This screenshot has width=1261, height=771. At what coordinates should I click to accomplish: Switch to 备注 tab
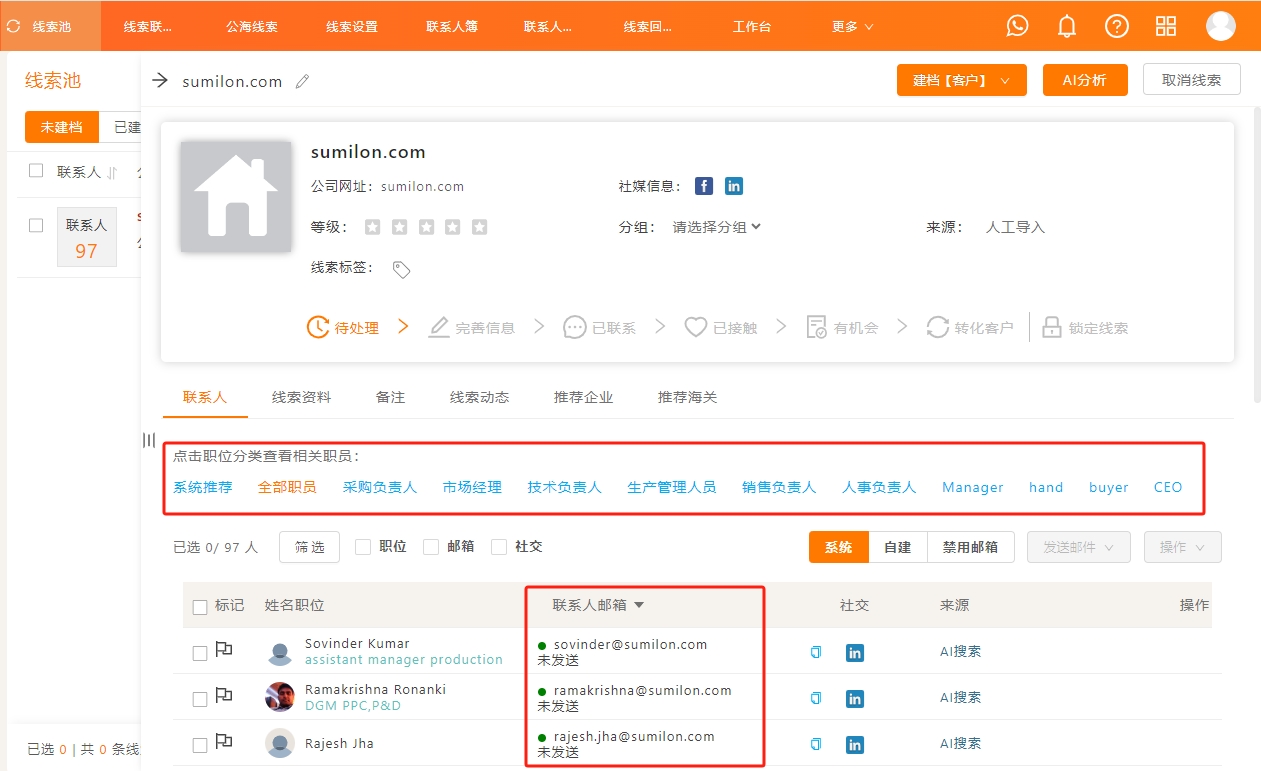[390, 397]
